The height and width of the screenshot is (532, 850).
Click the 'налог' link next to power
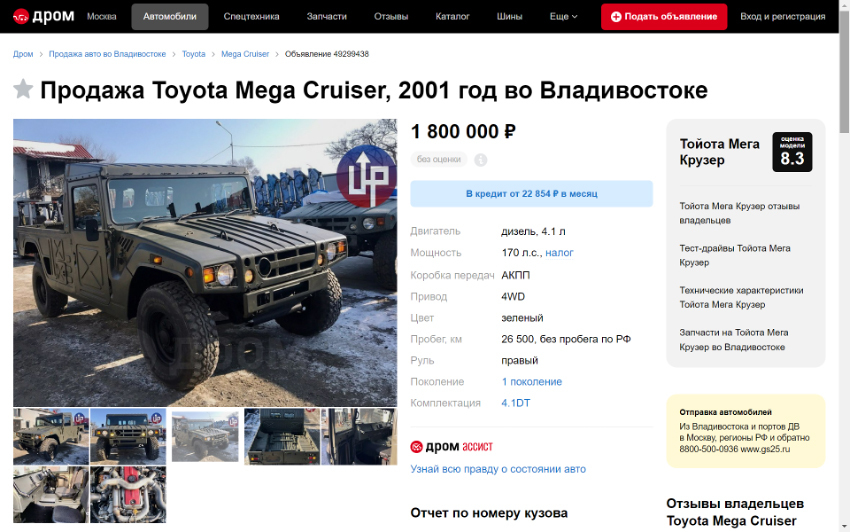[x=559, y=253]
